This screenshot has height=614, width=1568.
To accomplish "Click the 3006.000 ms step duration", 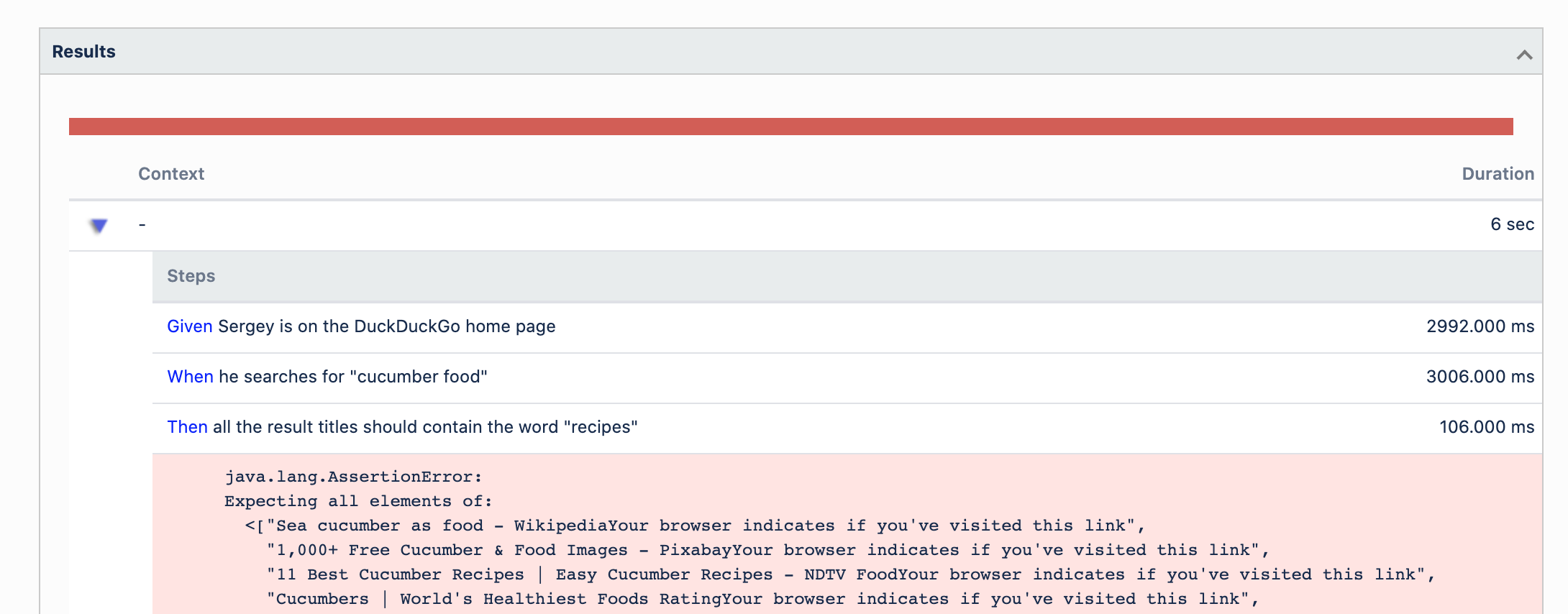I will point(1480,377).
